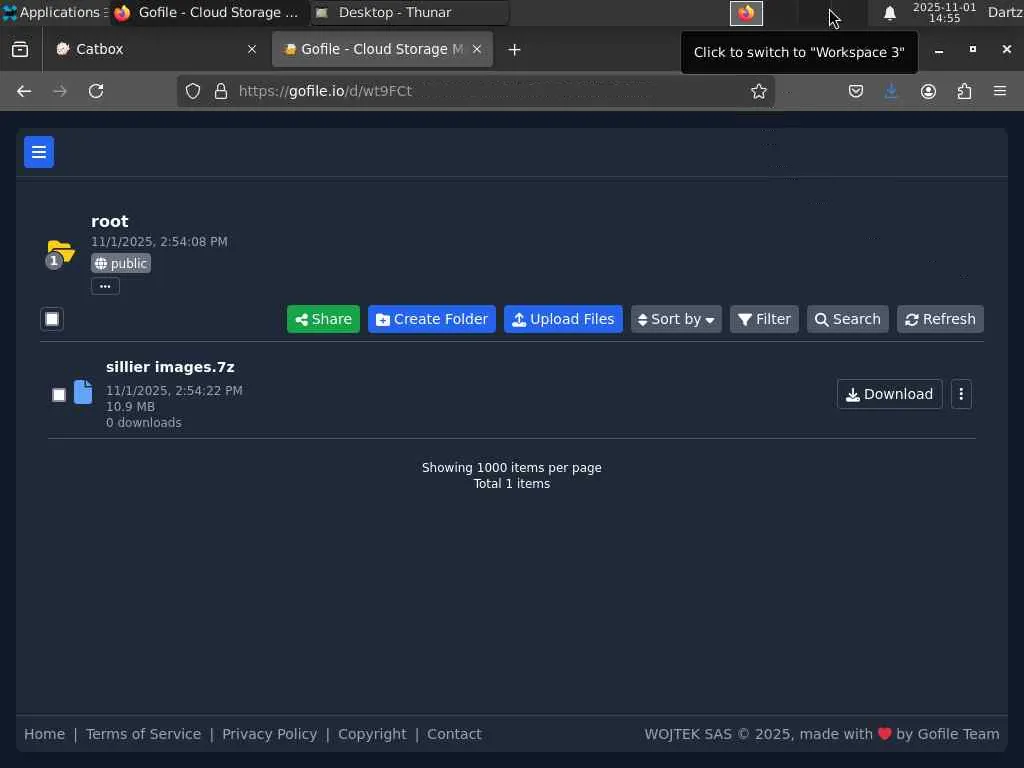
Task: Select the Gofile browser tab
Action: click(x=382, y=49)
